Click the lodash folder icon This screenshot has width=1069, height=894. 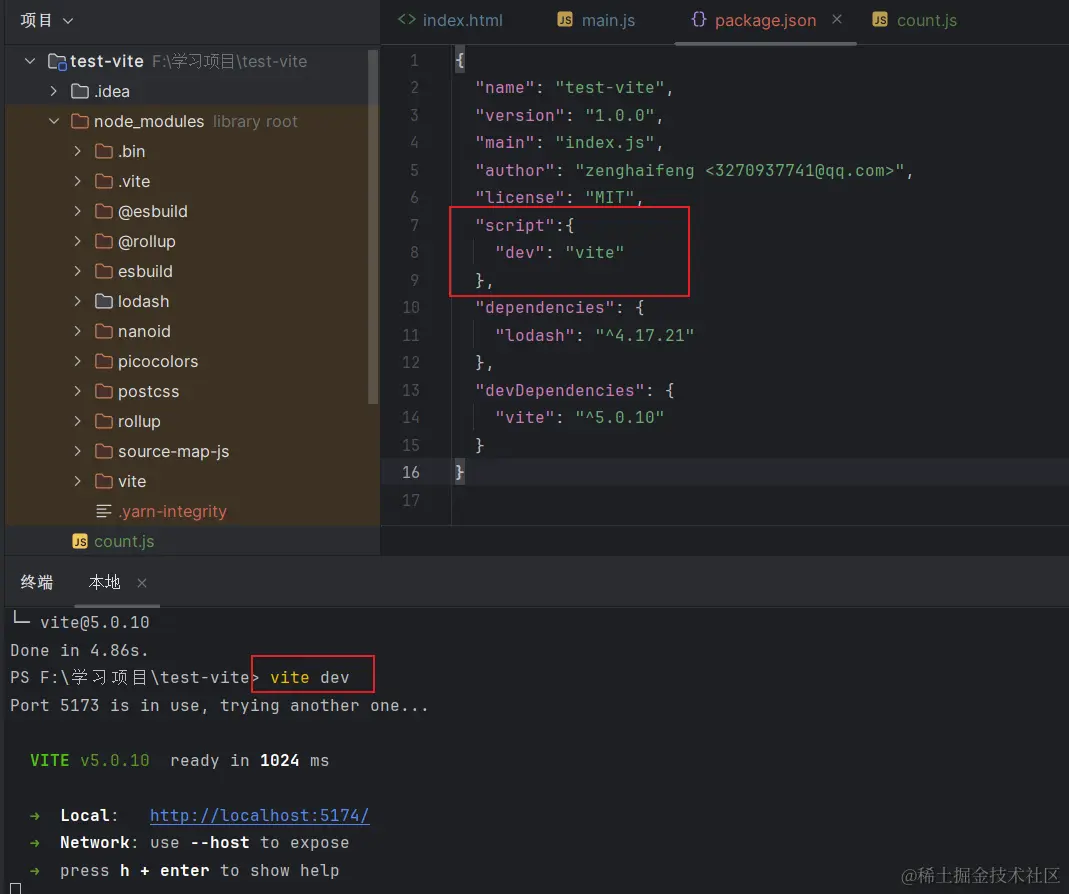coord(104,301)
